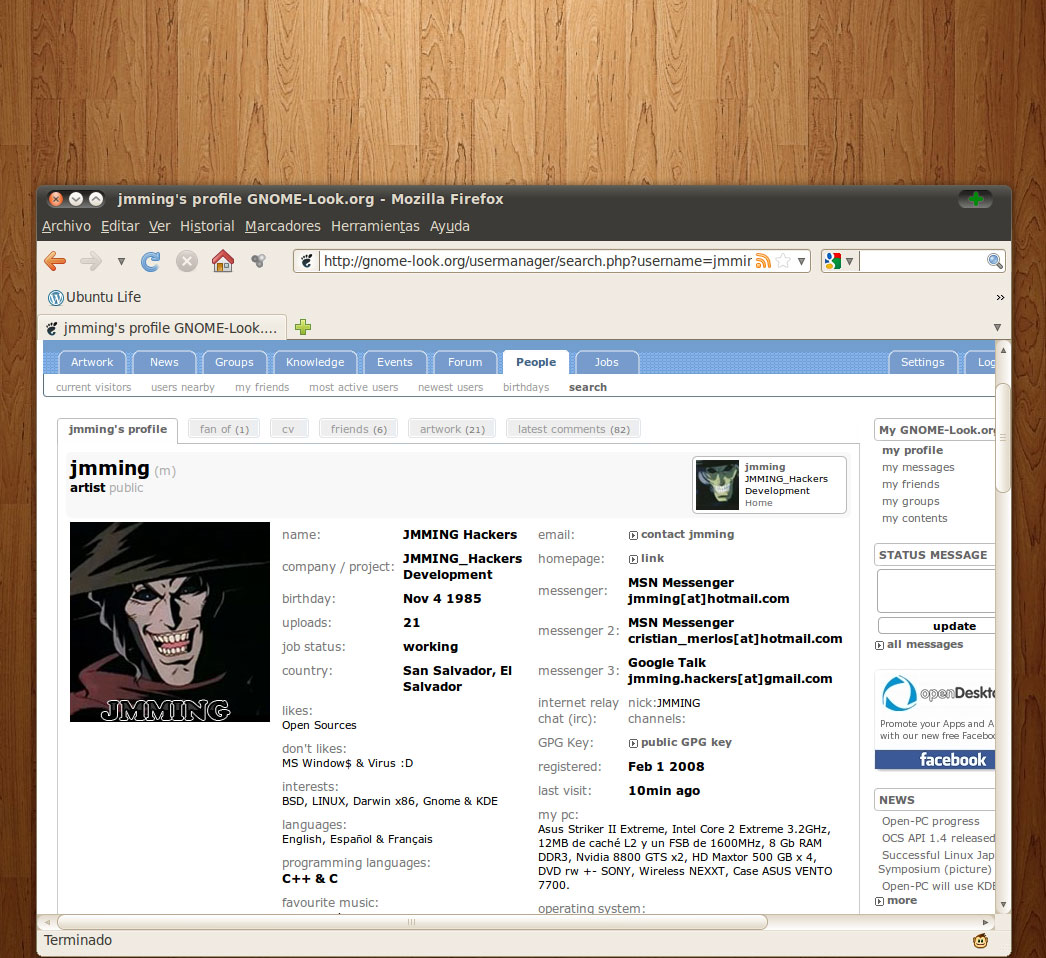Image resolution: width=1046 pixels, height=958 pixels.
Task: Switch to the Knowledge site tab
Action: pyautogui.click(x=315, y=362)
